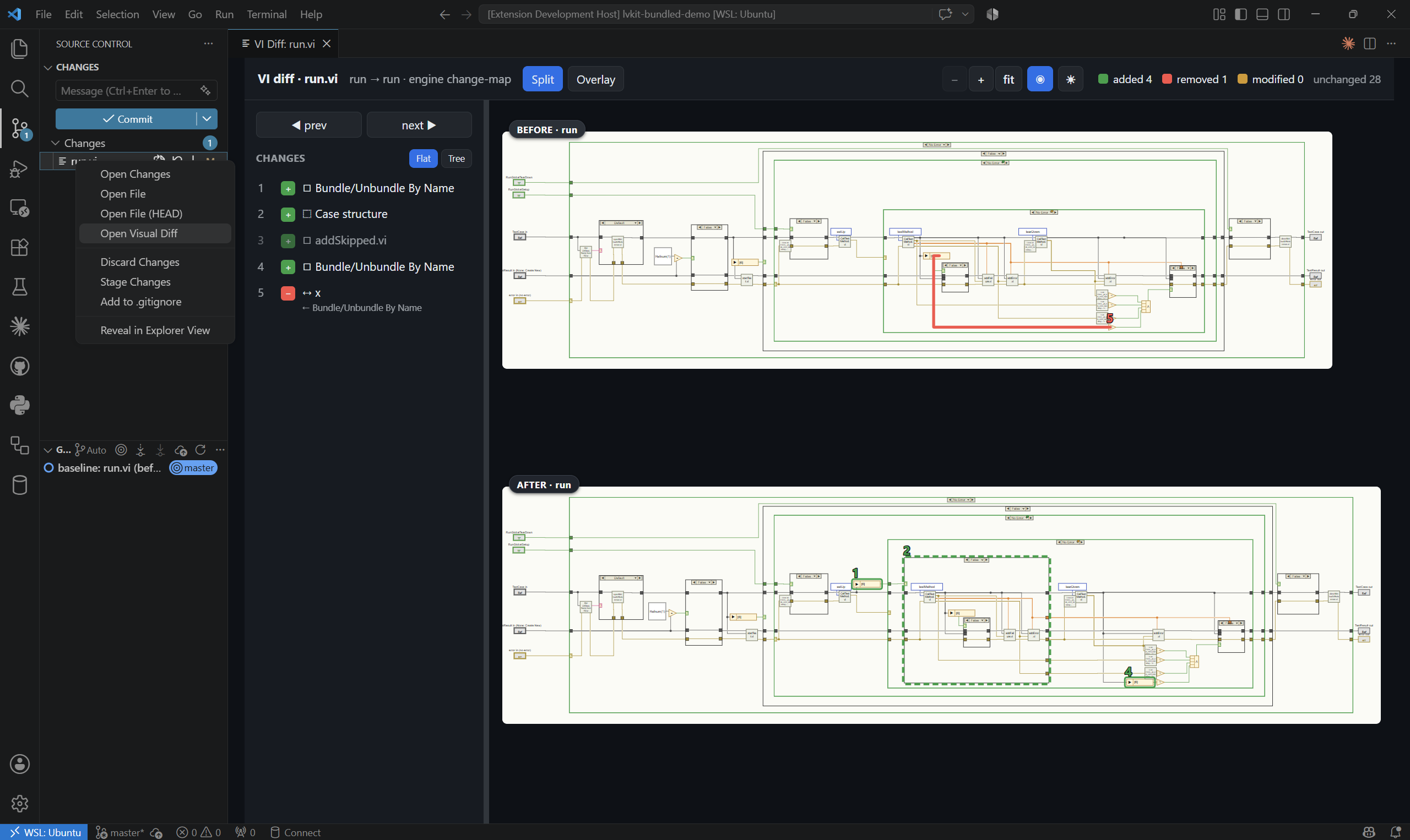
Task: Open the File menu
Action: pyautogui.click(x=43, y=14)
